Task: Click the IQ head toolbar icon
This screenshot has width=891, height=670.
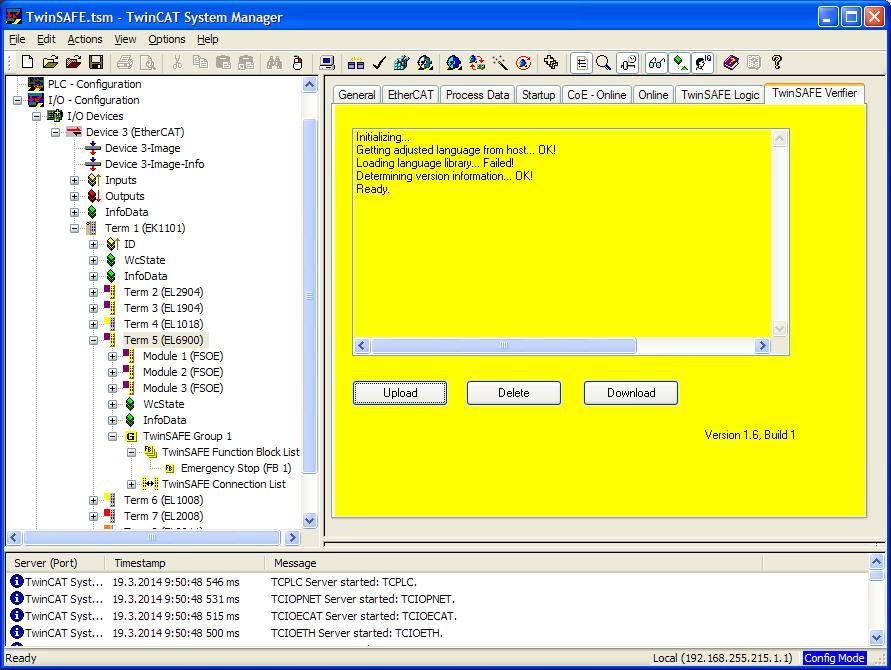Action: click(703, 63)
